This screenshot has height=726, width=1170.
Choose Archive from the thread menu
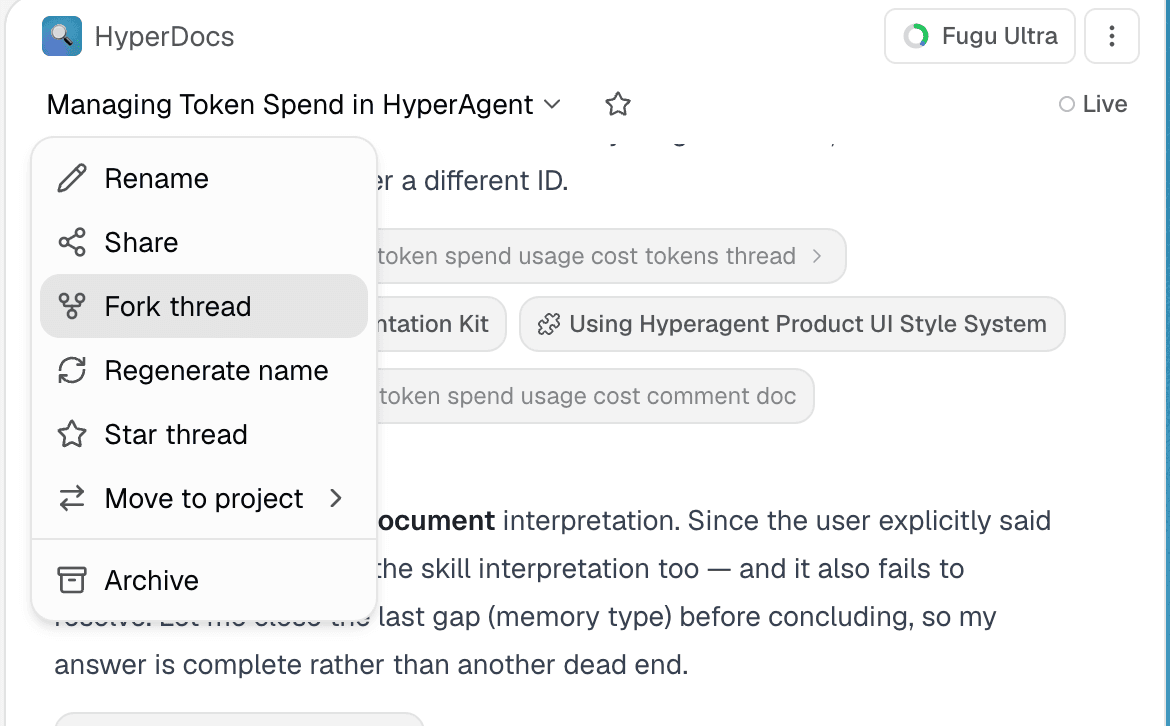204,580
